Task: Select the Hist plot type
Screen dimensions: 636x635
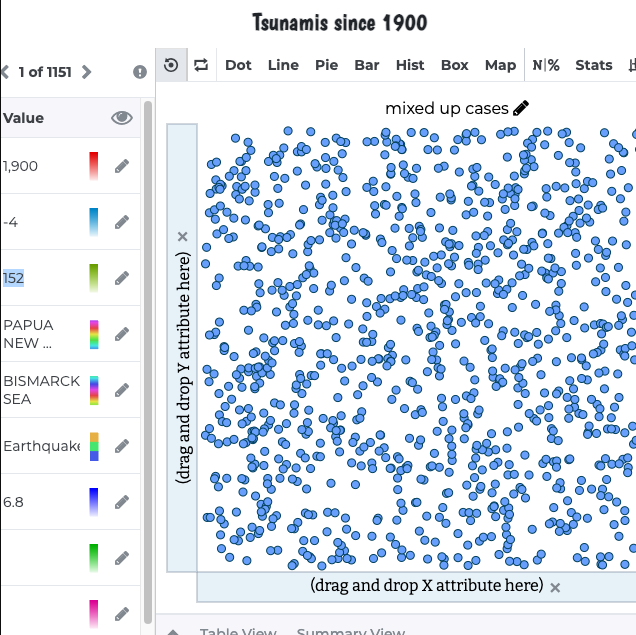Action: tap(410, 65)
